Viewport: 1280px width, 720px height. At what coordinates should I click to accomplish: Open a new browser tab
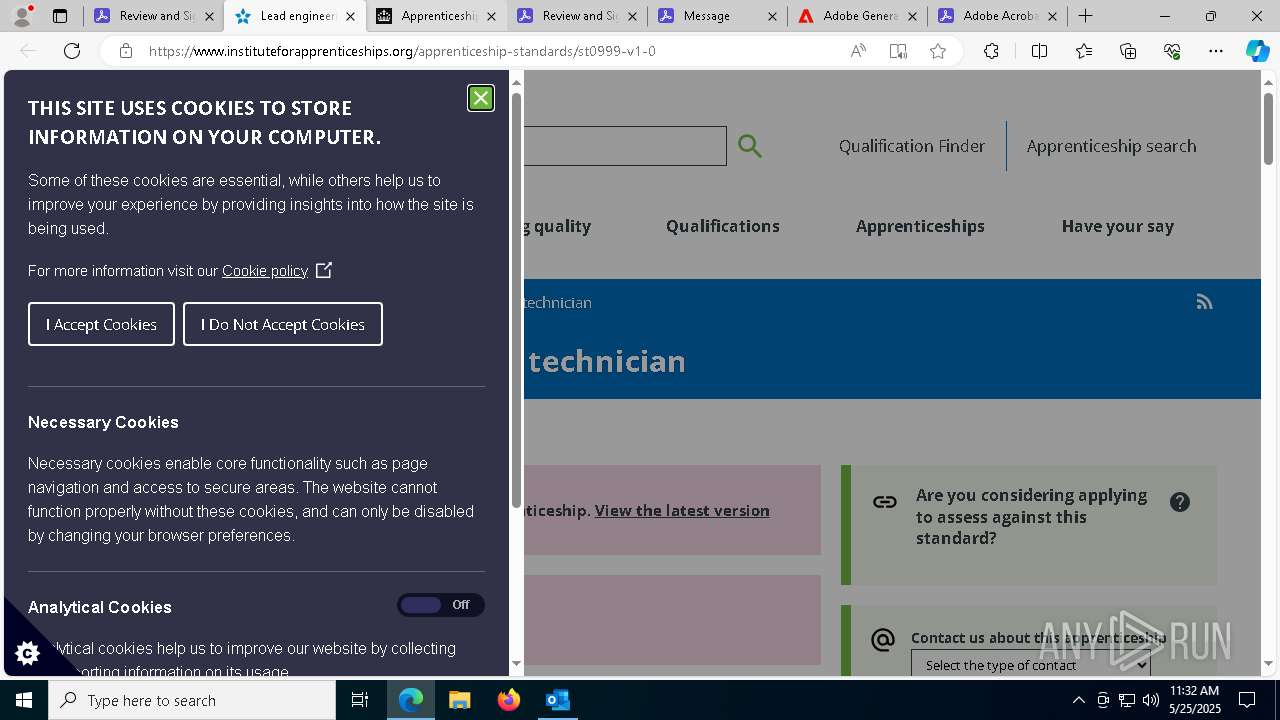[1086, 16]
